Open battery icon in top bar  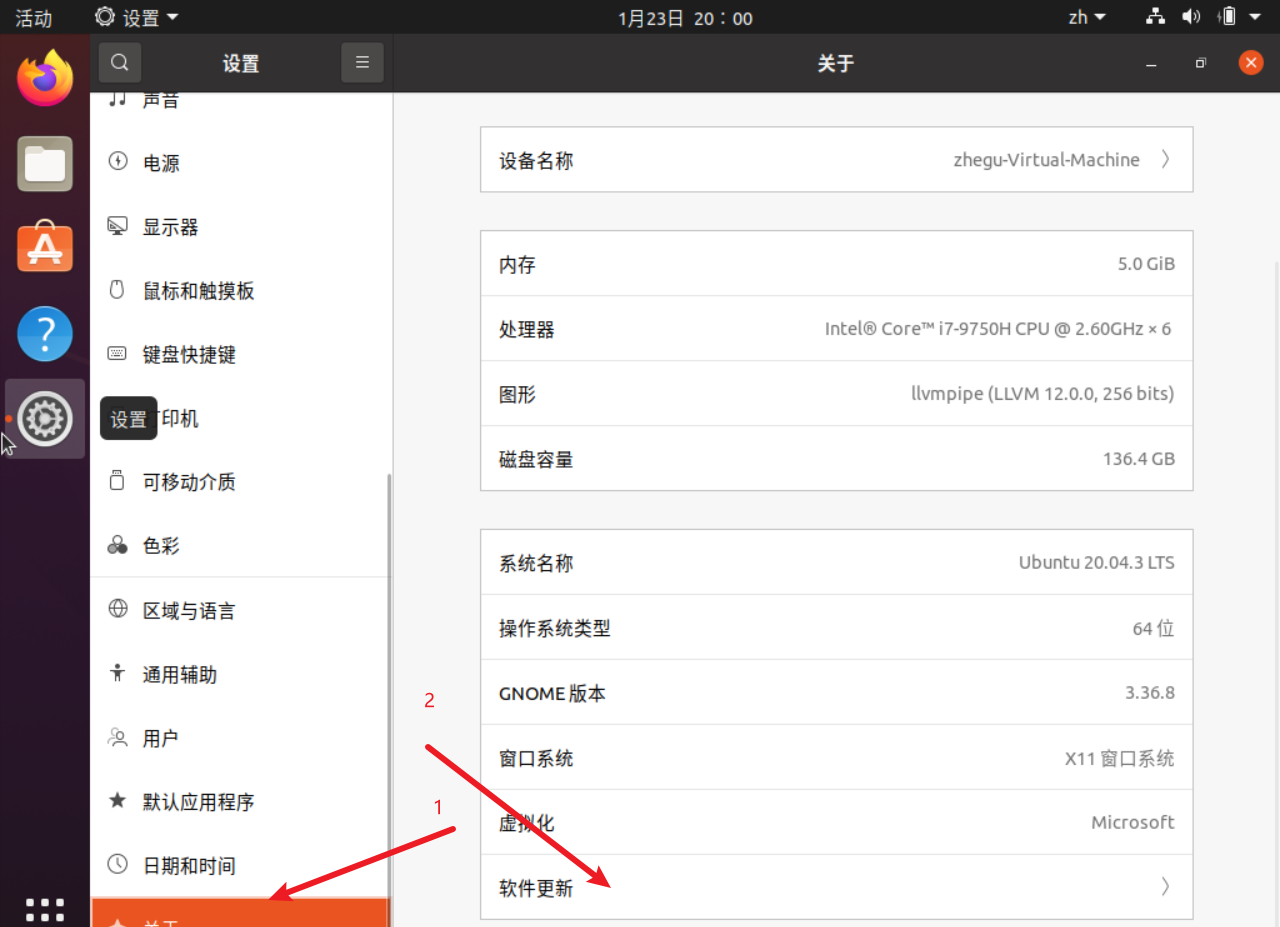click(x=1227, y=17)
